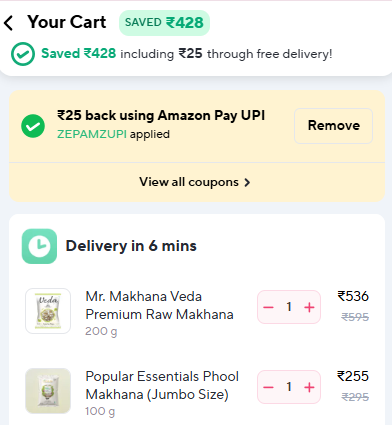Select the Popular Essentials Phool Makhana title
This screenshot has width=392, height=425.
coord(162,385)
